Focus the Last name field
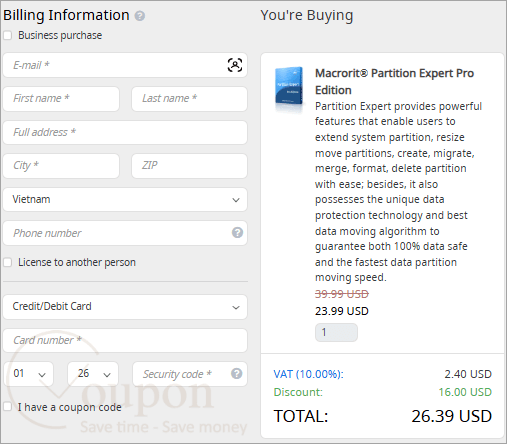 tap(189, 99)
